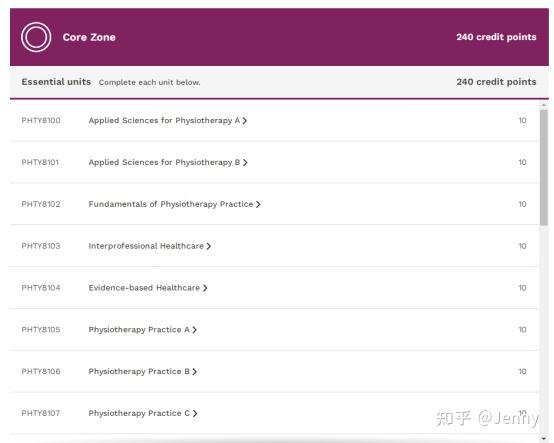Viewport: 554px width, 443px height.
Task: Open Fundamentals of Physiotherapy Practice unit
Action: tap(171, 204)
